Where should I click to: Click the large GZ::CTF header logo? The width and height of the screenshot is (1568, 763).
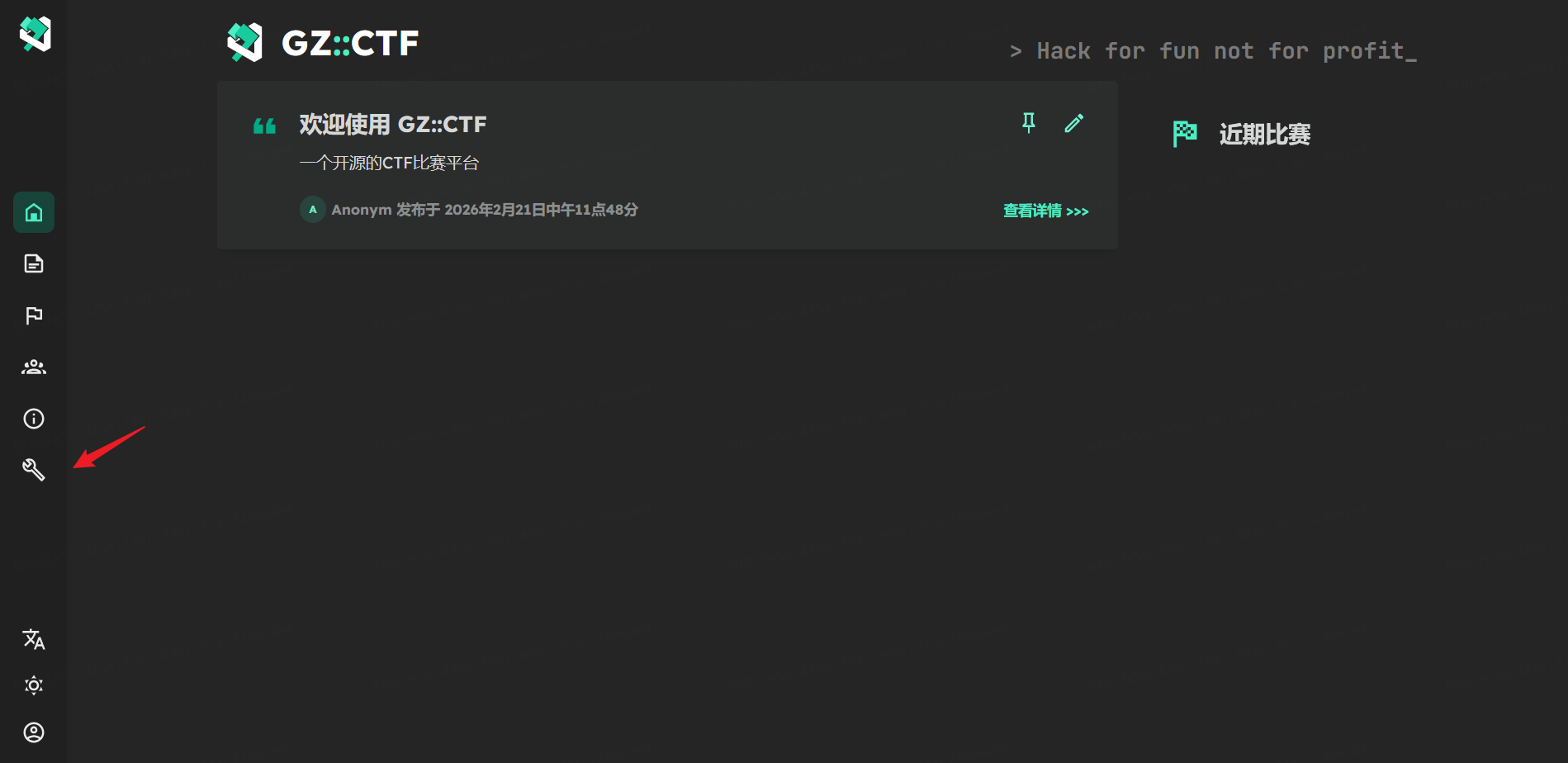[x=323, y=43]
